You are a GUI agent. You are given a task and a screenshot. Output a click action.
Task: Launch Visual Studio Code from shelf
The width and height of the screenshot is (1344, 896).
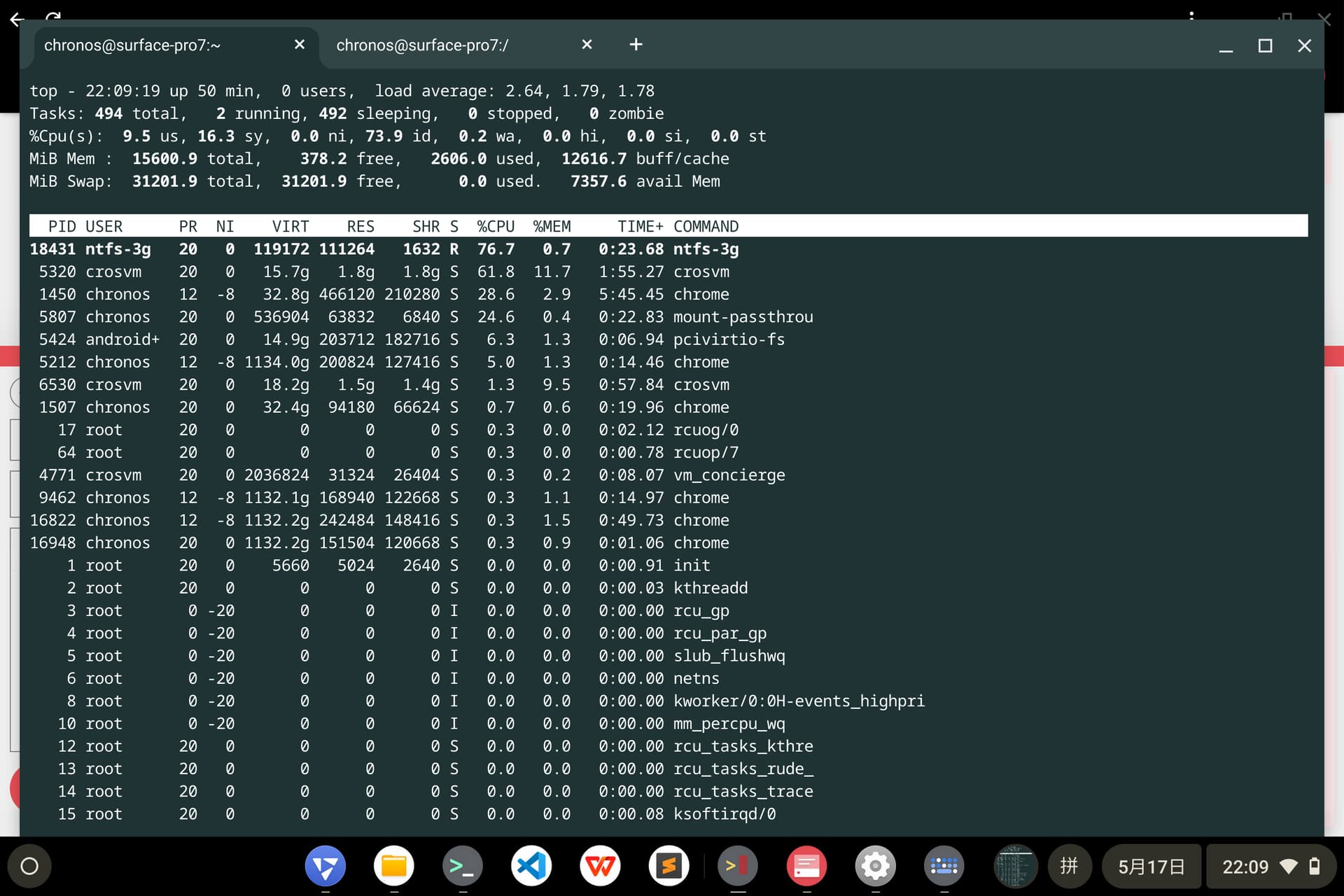[x=531, y=867]
